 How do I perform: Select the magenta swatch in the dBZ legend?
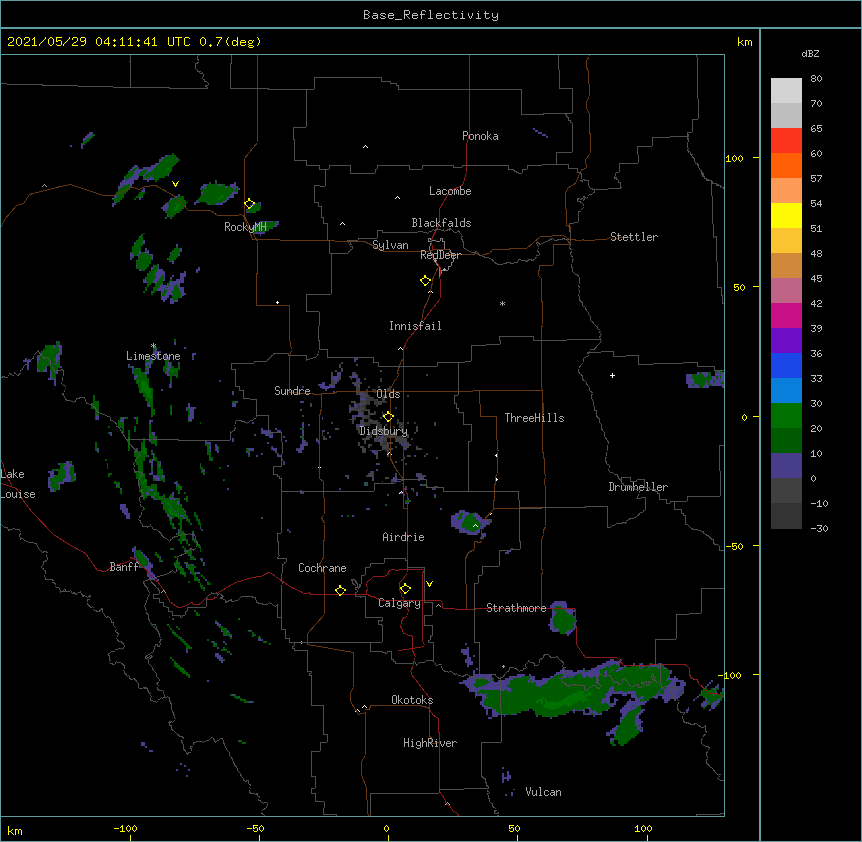786,315
